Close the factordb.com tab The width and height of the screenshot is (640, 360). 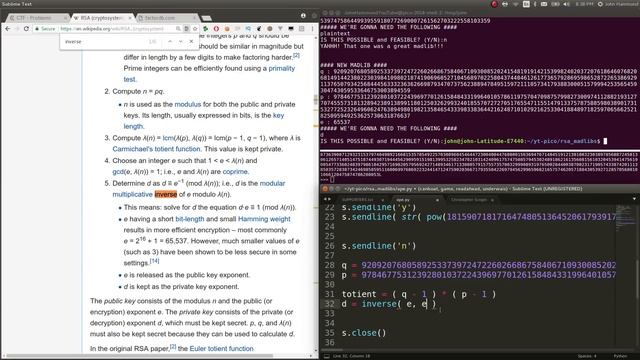coord(194,18)
